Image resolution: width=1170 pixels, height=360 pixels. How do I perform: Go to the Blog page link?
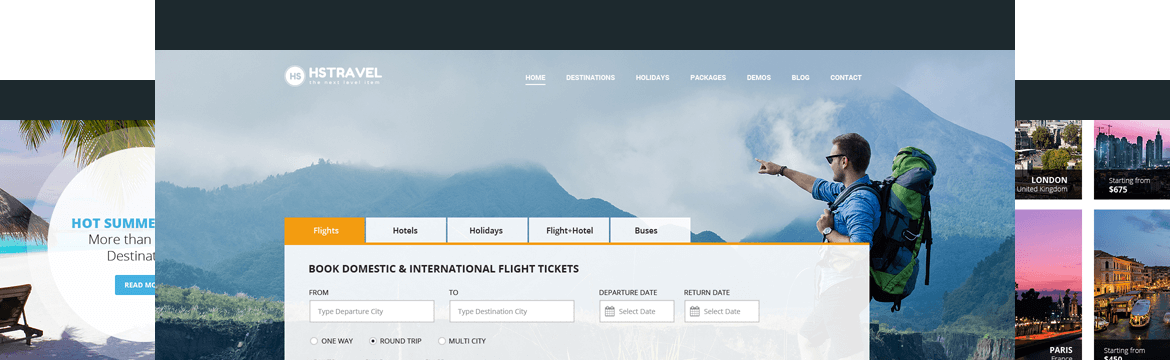801,78
